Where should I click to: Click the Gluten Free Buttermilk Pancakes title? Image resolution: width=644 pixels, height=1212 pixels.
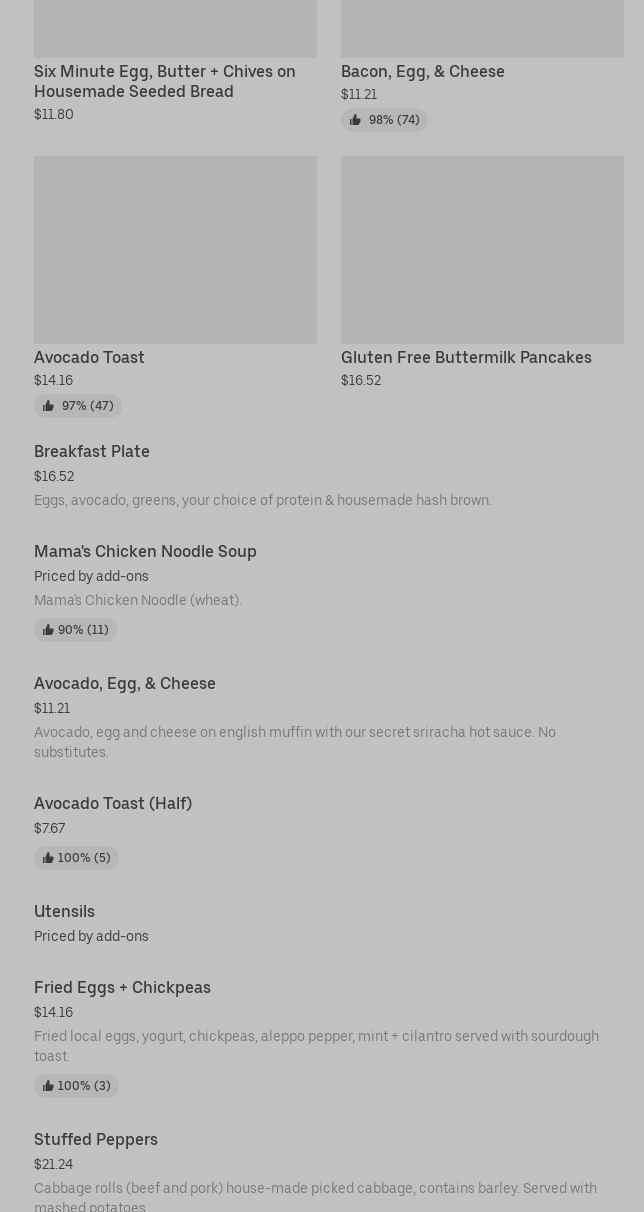pyautogui.click(x=466, y=357)
